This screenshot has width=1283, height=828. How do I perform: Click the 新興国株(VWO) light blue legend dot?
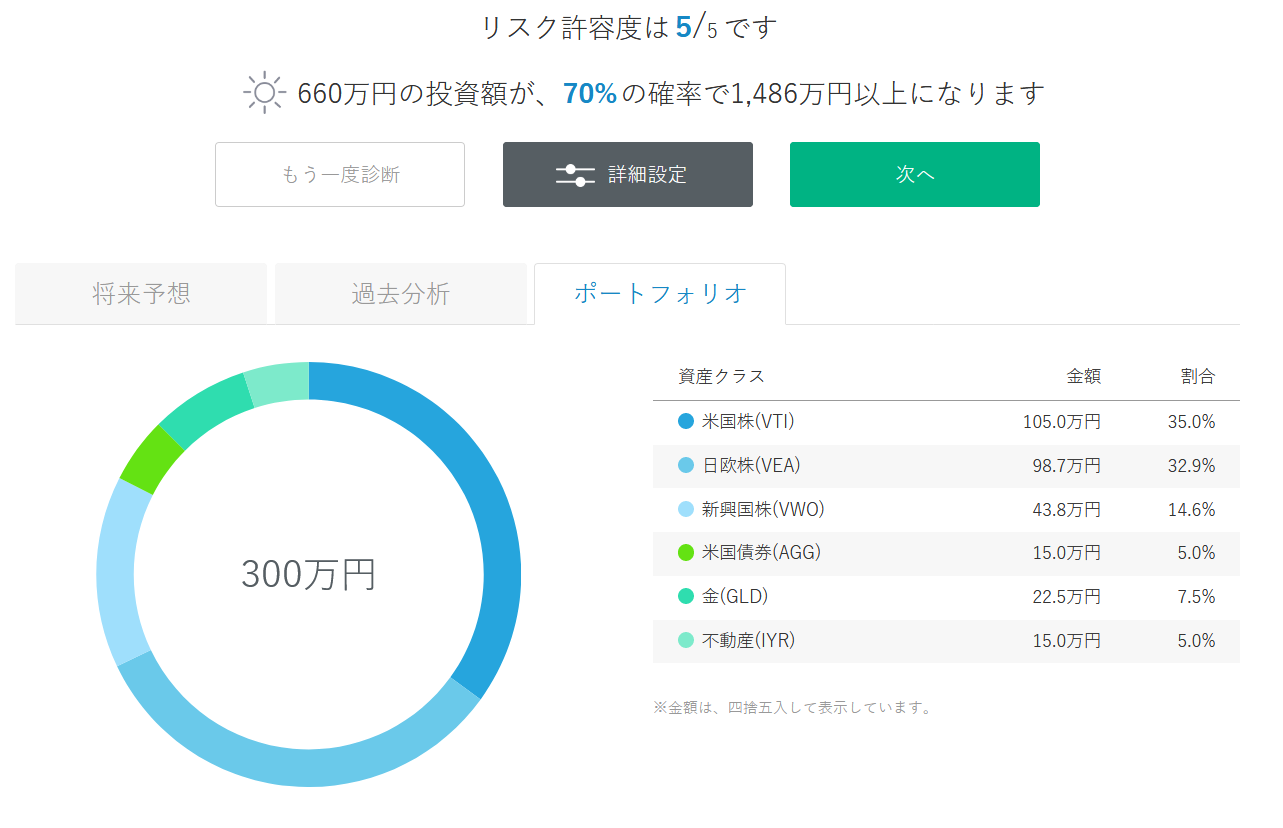[x=685, y=510]
